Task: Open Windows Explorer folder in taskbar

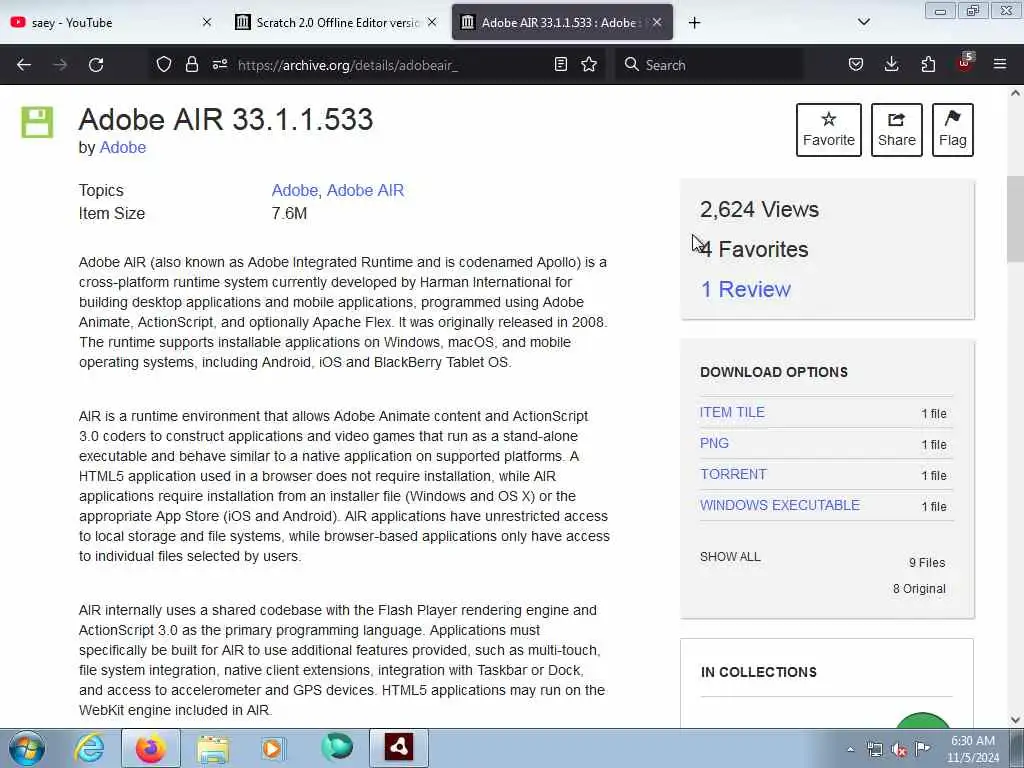Action: pos(213,748)
